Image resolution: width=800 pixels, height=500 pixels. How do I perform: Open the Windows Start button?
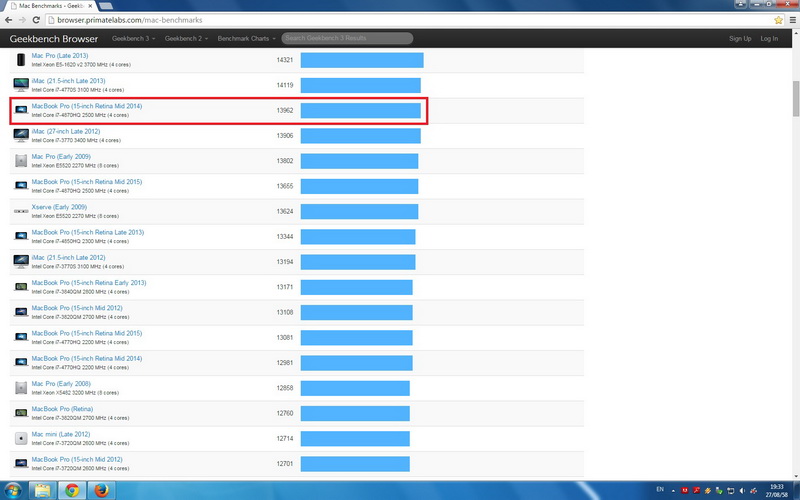click(12, 490)
